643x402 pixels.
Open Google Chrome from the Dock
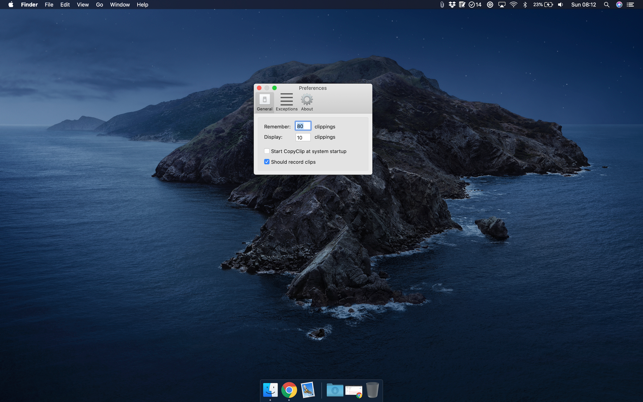[x=289, y=390]
